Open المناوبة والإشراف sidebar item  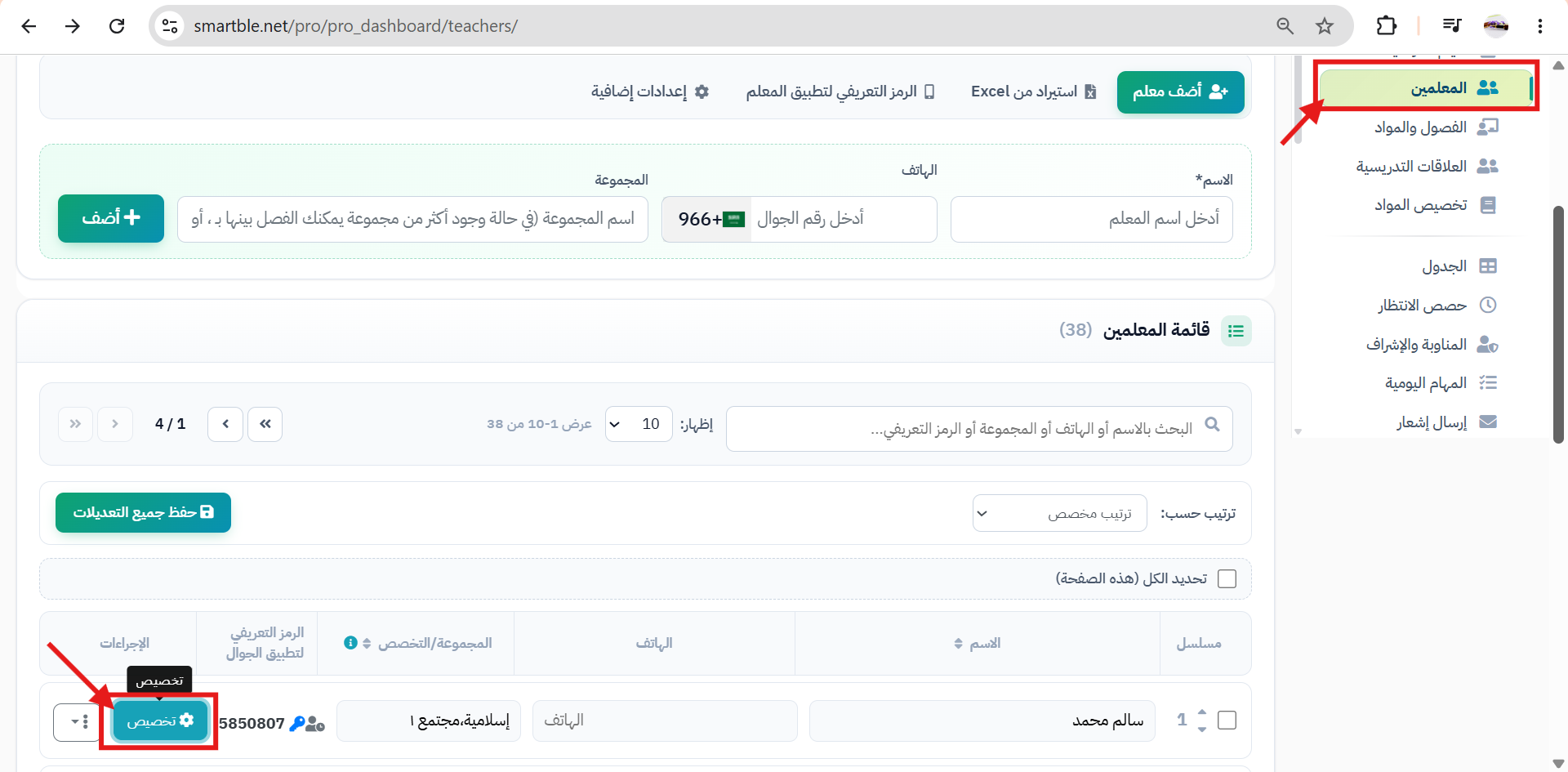click(x=1432, y=345)
